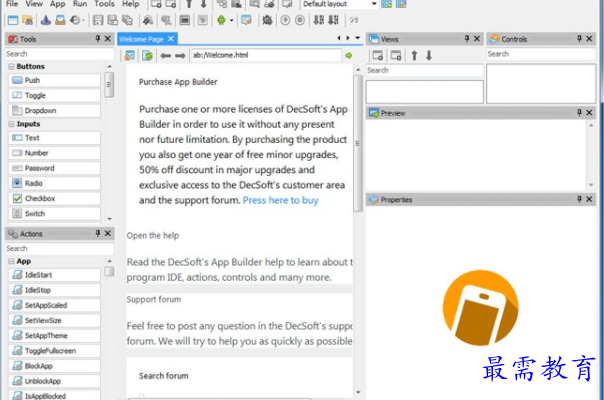Click the New app window icon in the toolbar

pyautogui.click(x=13, y=20)
